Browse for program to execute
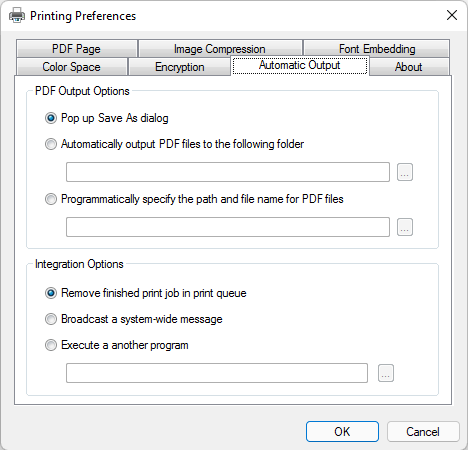This screenshot has height=450, width=468. (x=386, y=373)
